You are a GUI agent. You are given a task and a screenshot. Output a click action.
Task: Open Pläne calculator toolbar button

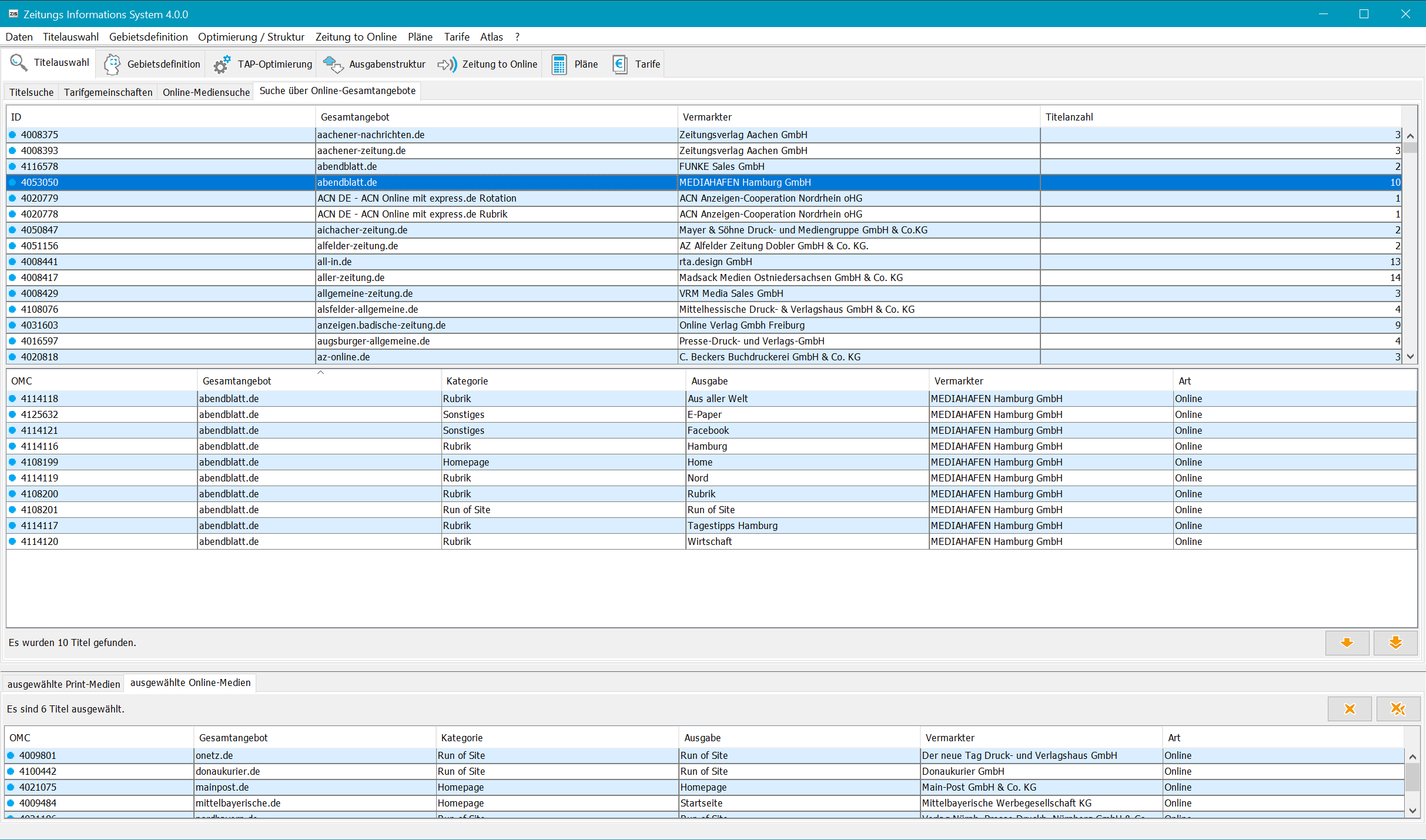tap(574, 64)
